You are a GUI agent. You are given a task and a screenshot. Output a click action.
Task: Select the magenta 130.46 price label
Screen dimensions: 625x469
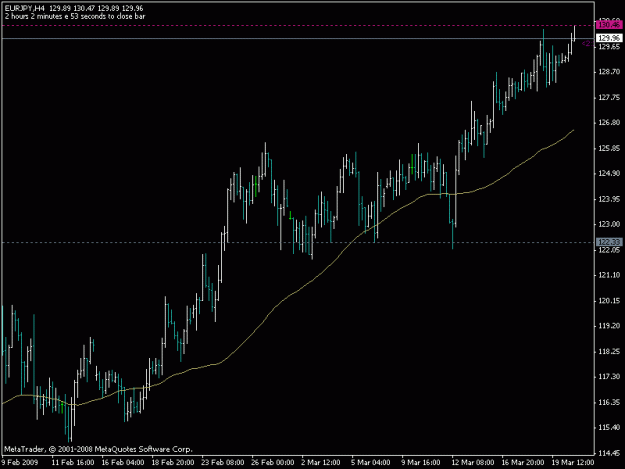[x=609, y=25]
